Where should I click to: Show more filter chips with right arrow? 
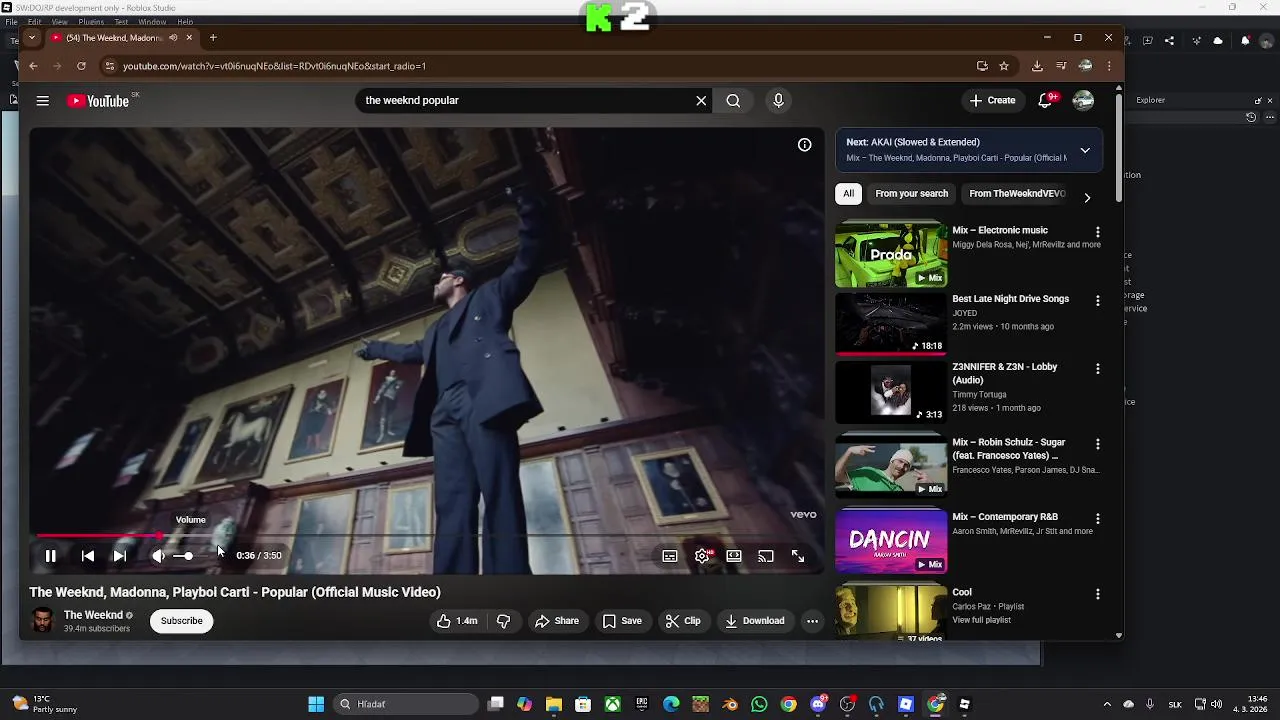(1087, 197)
